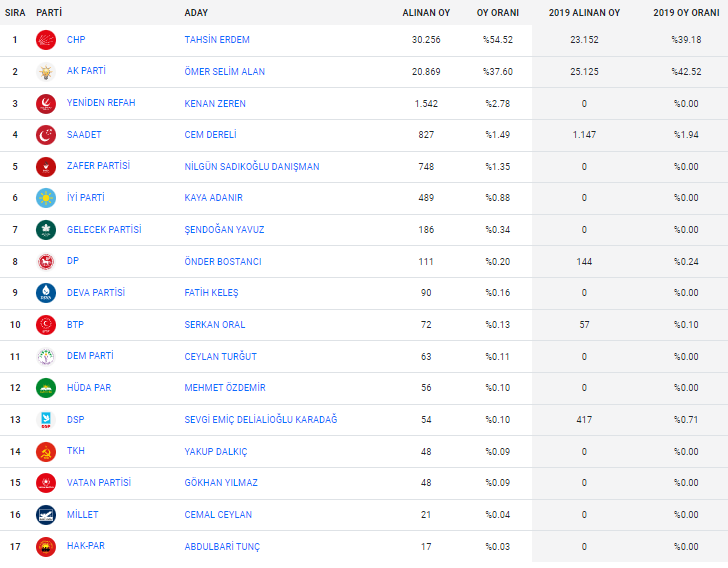Click the PARTİ column header
The height and width of the screenshot is (568, 728).
coord(49,13)
